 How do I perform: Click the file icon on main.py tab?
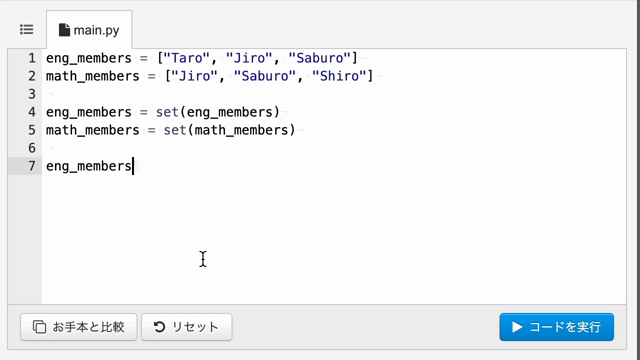coord(64,30)
